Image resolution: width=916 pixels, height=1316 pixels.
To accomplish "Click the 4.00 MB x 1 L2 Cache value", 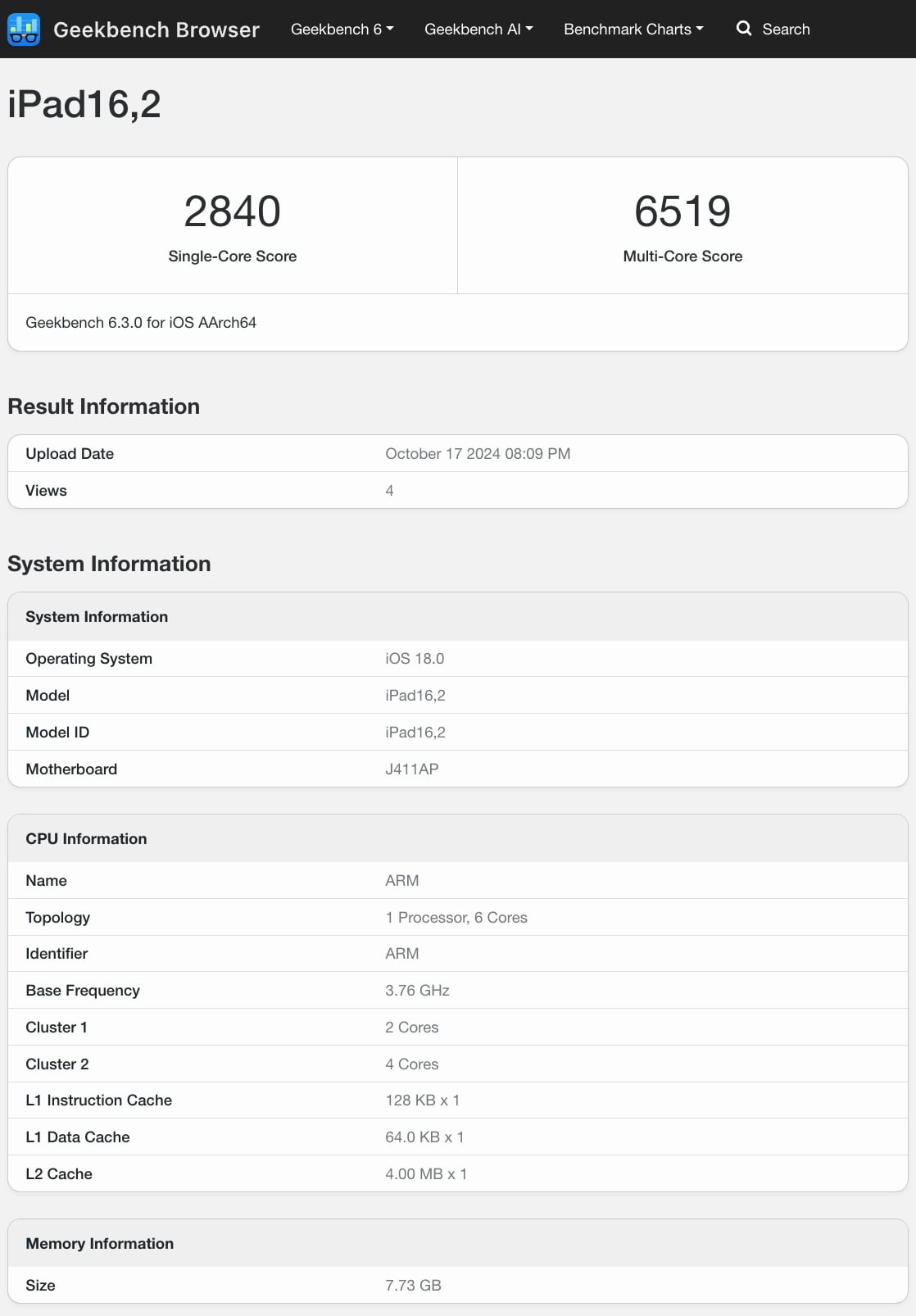I will click(x=426, y=1174).
